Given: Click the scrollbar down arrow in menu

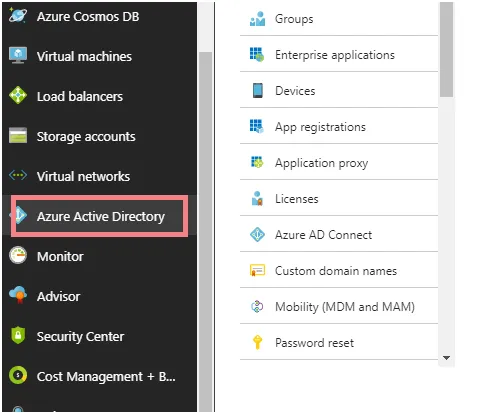Looking at the screenshot, I should [446, 358].
